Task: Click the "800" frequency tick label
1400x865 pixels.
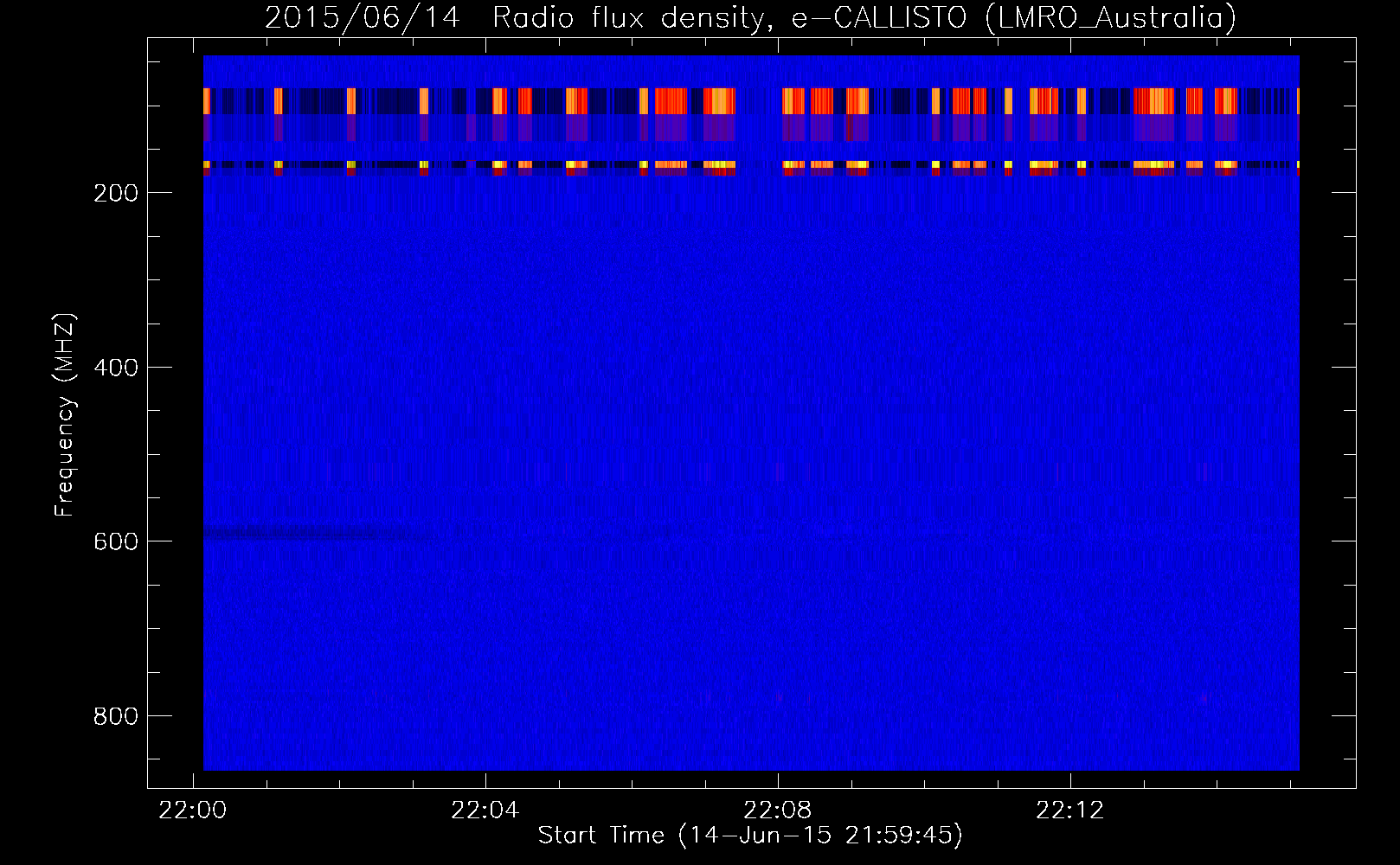Action: click(115, 716)
